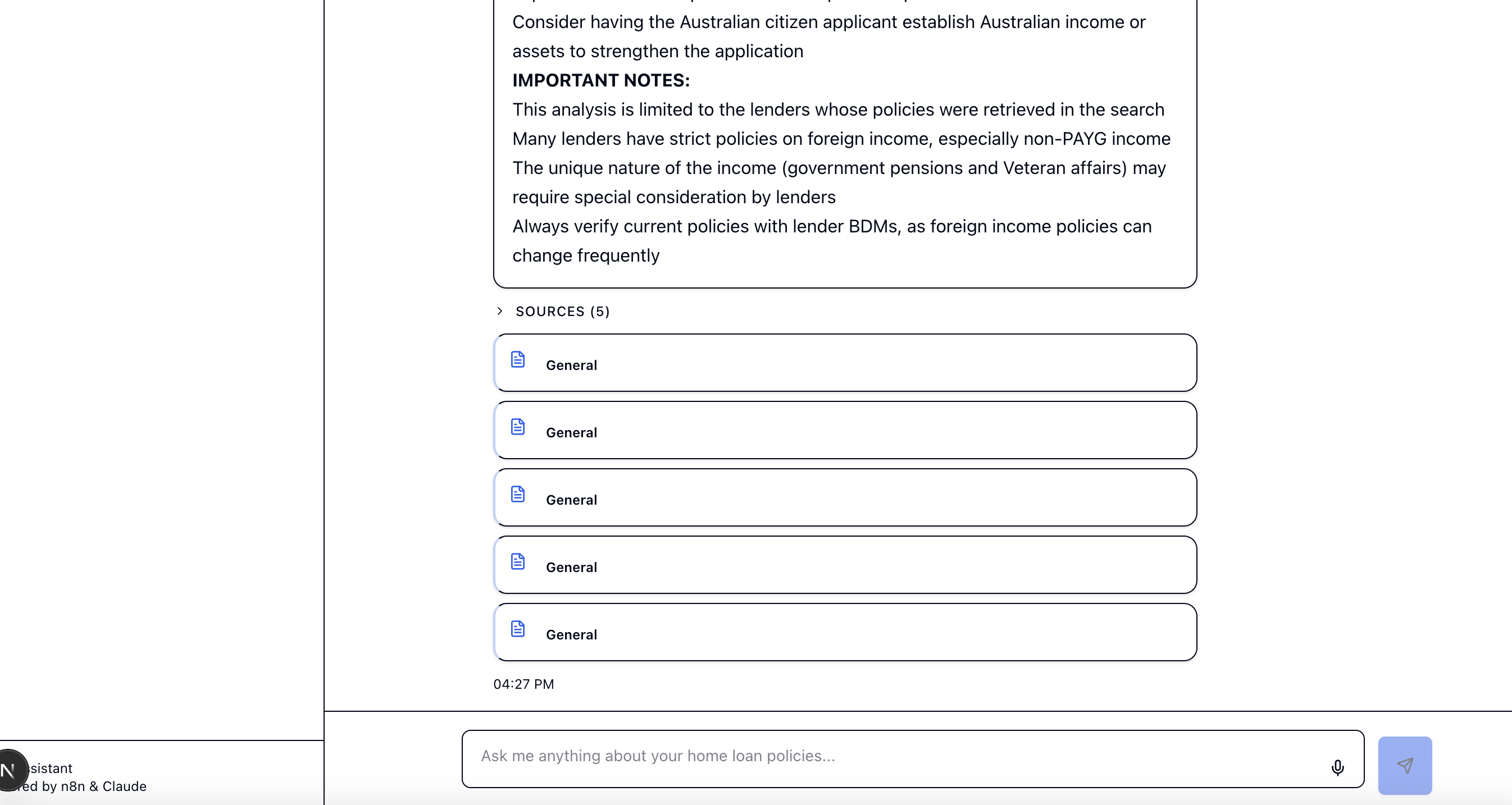Send message with the paper plane button
Viewport: 1512px width, 805px height.
(x=1405, y=765)
